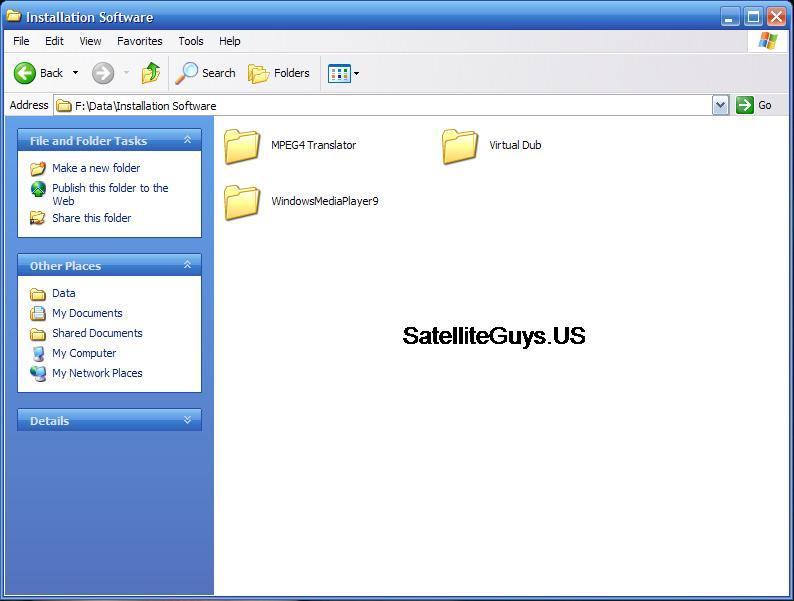Go up one folder level
Image resolution: width=794 pixels, height=601 pixels.
pyautogui.click(x=151, y=73)
